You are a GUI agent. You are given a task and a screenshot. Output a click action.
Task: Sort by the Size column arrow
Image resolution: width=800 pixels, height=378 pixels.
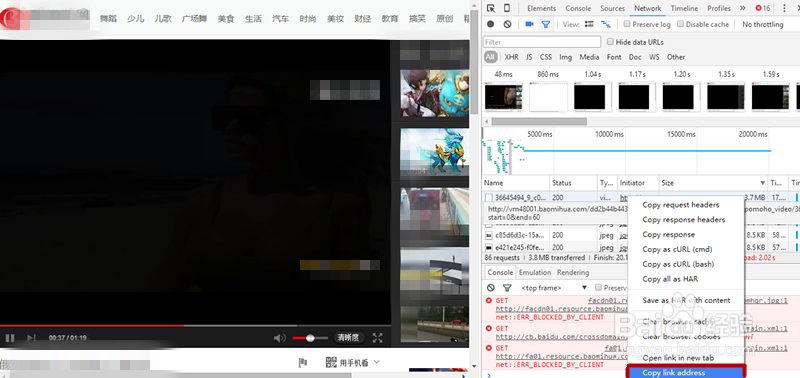point(763,183)
